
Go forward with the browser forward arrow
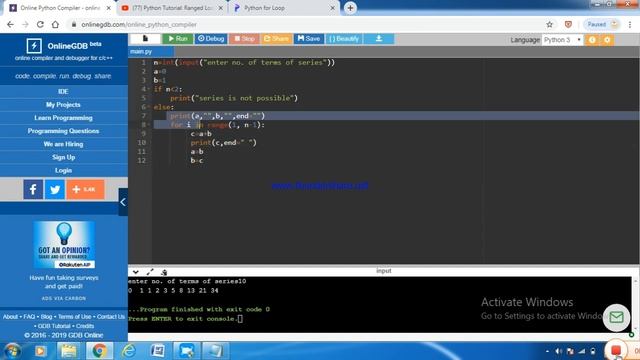click(25, 24)
